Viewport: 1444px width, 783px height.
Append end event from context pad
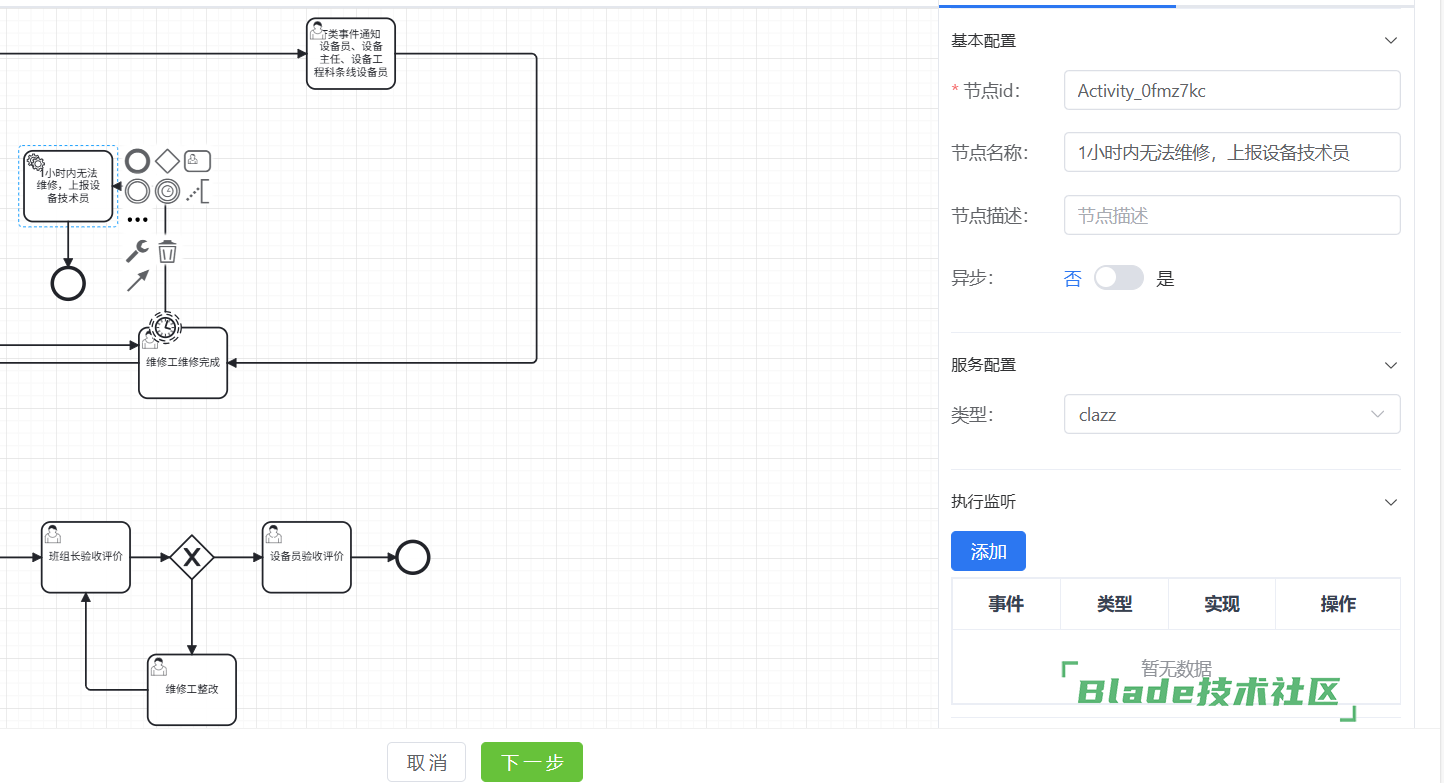(138, 161)
